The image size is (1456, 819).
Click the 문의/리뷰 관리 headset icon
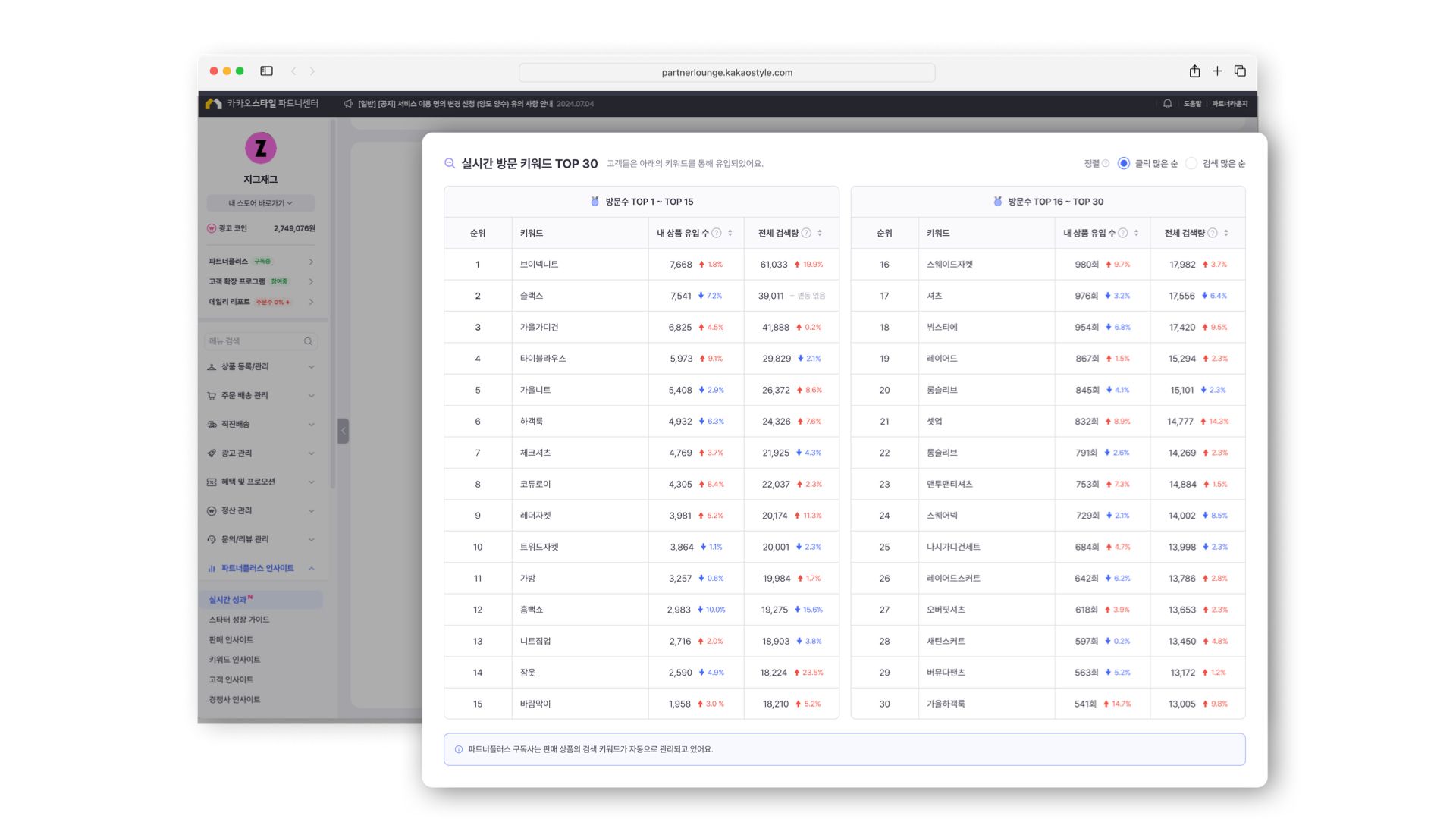tap(212, 540)
